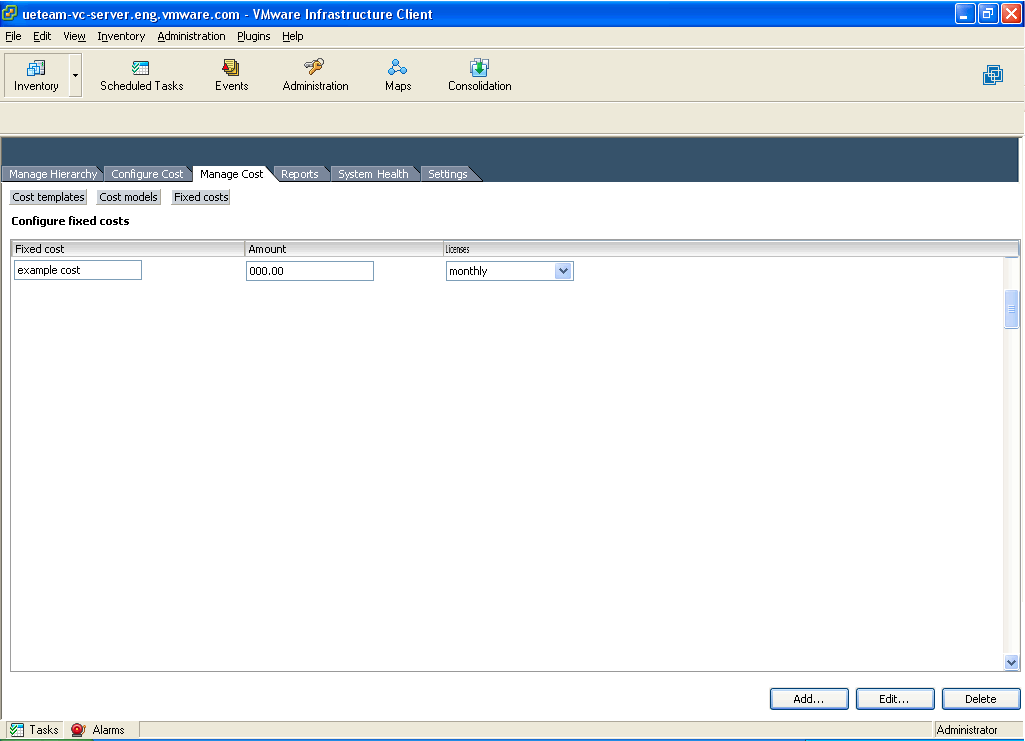Viewport: 1025px width, 741px height.
Task: Open the Events view icon
Action: pos(231,68)
